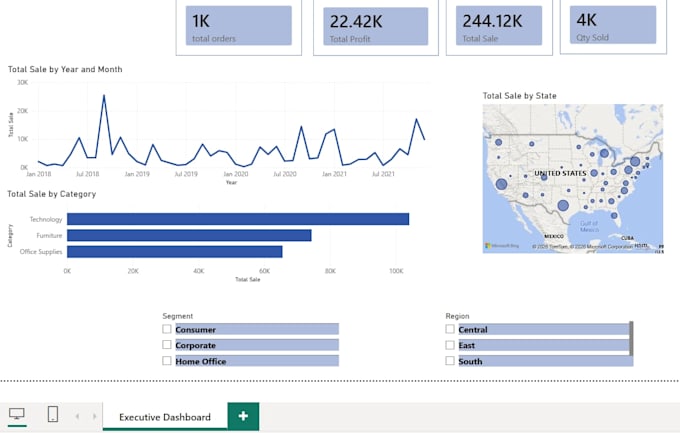Go to previous page tab arrow
Image resolution: width=680 pixels, height=433 pixels.
coord(77,417)
